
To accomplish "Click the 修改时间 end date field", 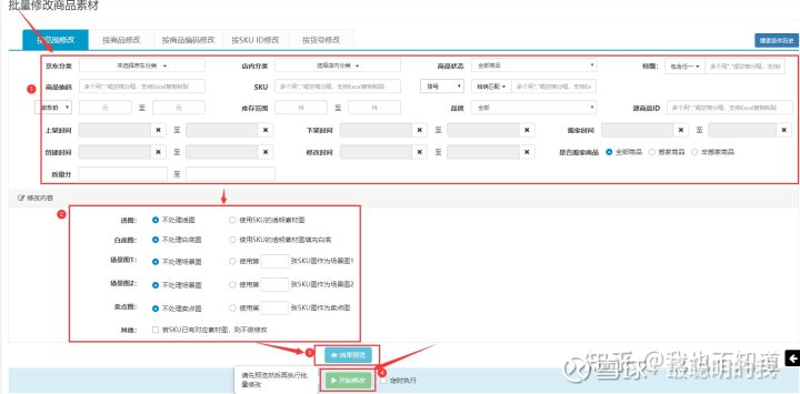I will 484,152.
